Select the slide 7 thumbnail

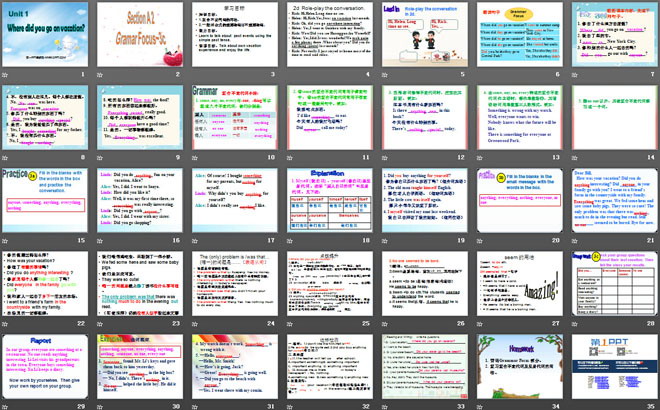click(x=615, y=34)
